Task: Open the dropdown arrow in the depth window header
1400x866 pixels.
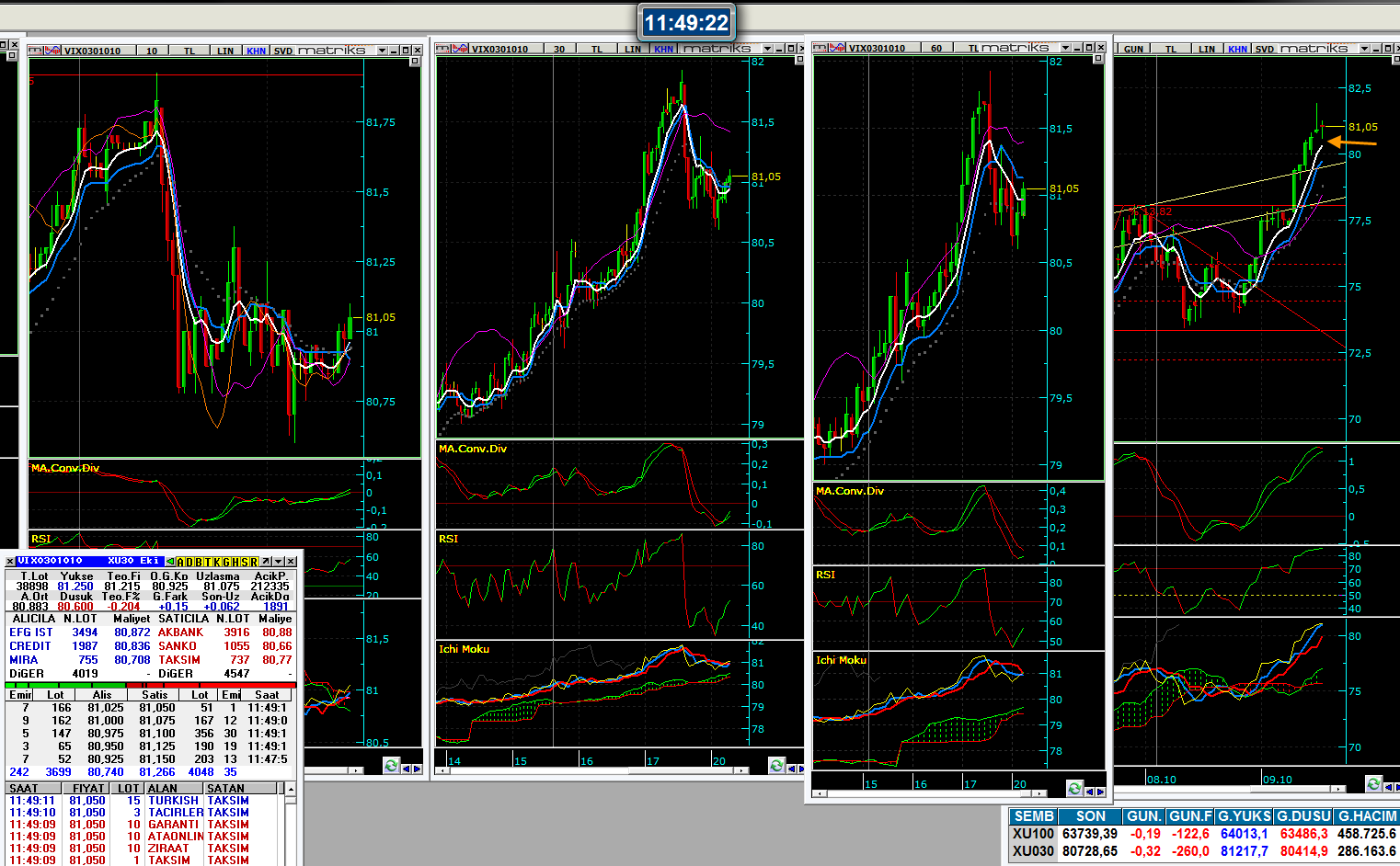Action: tap(277, 562)
